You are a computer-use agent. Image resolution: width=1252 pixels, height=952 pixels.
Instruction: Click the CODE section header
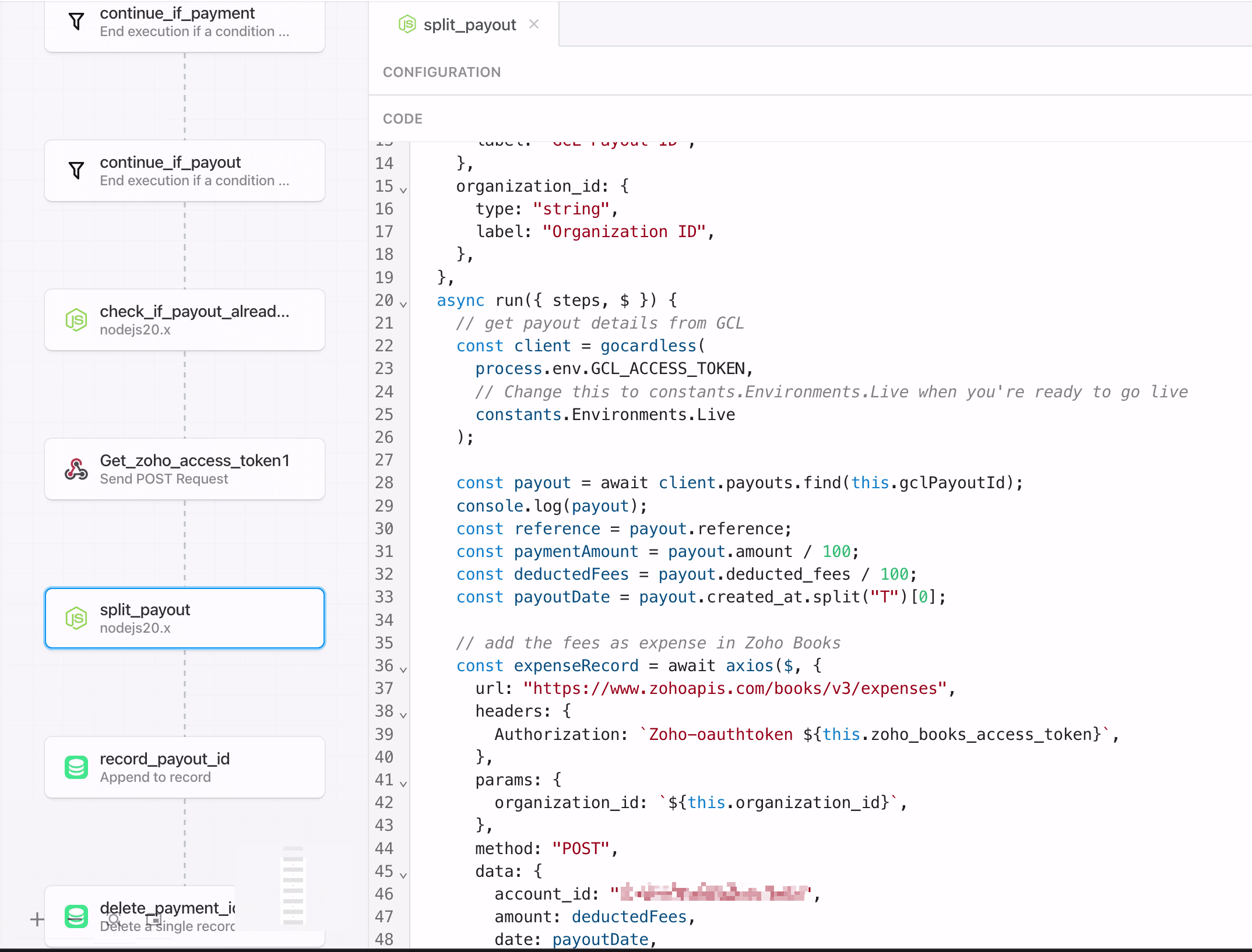point(403,118)
